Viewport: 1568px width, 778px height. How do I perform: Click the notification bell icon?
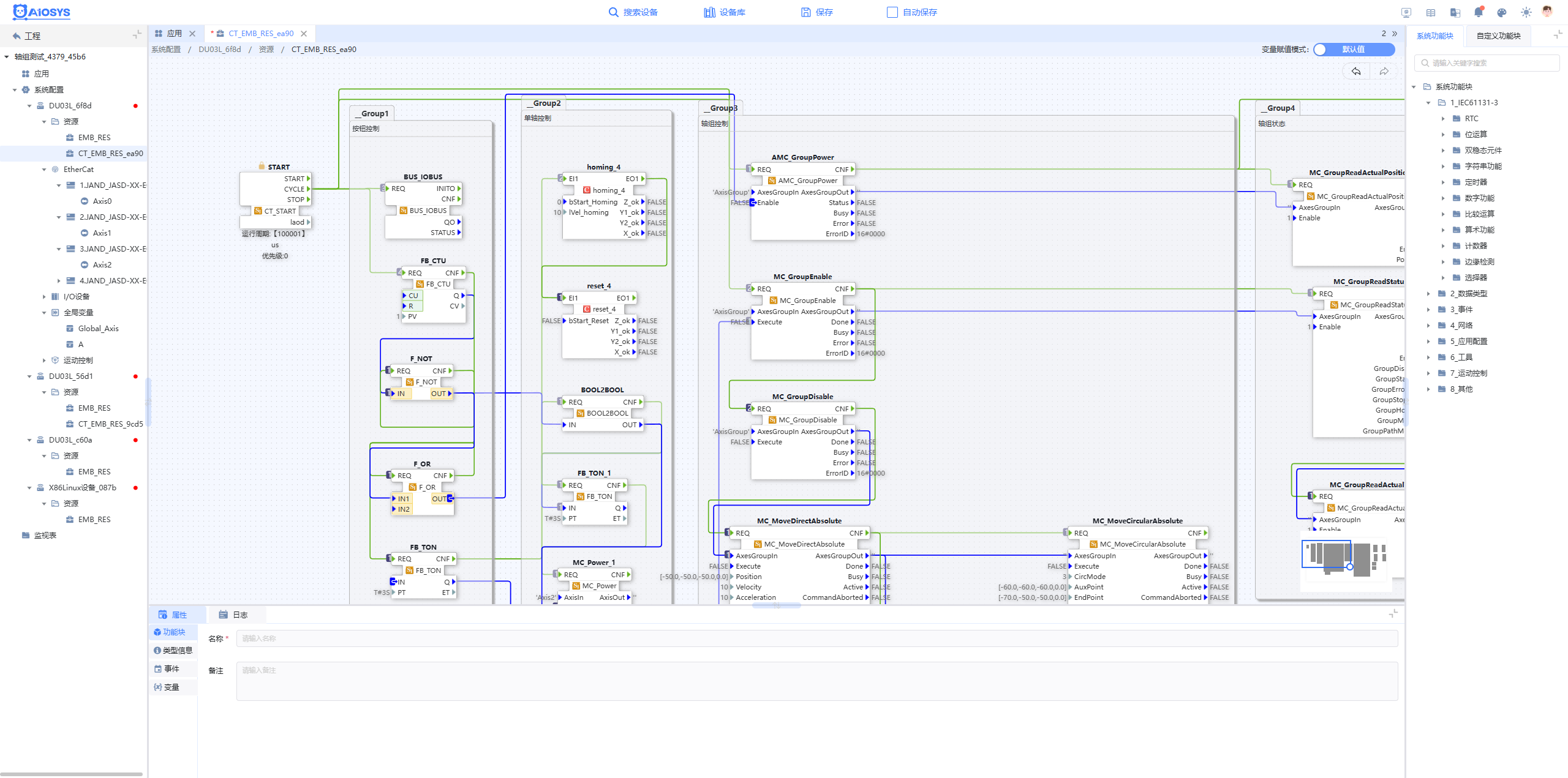coord(1478,12)
